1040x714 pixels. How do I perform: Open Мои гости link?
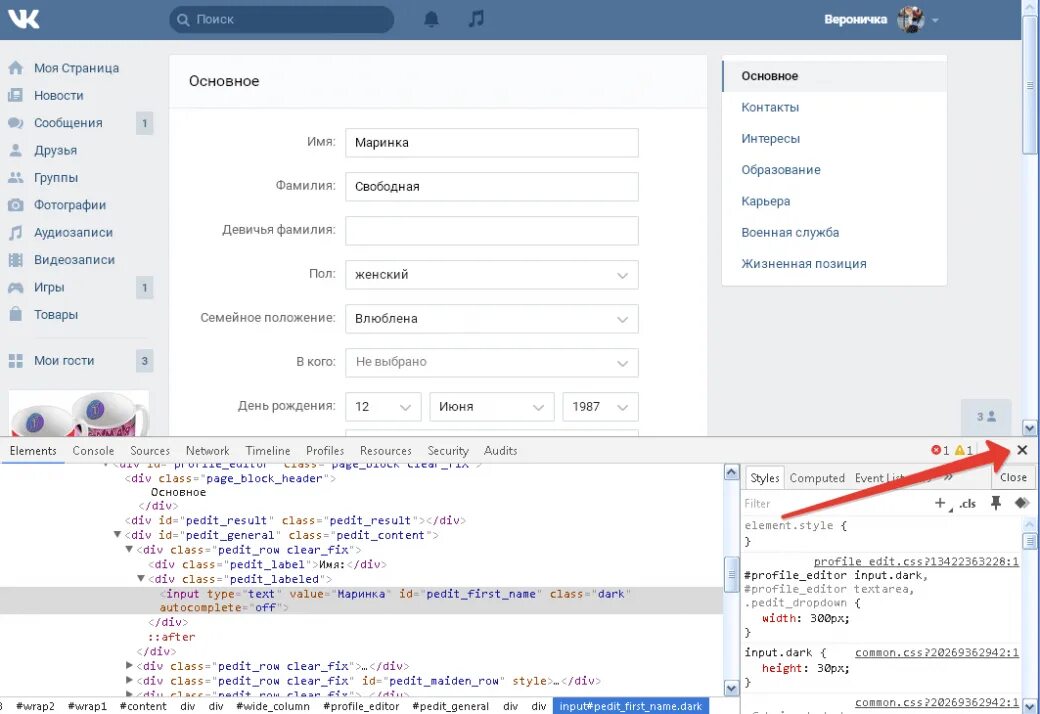point(64,361)
